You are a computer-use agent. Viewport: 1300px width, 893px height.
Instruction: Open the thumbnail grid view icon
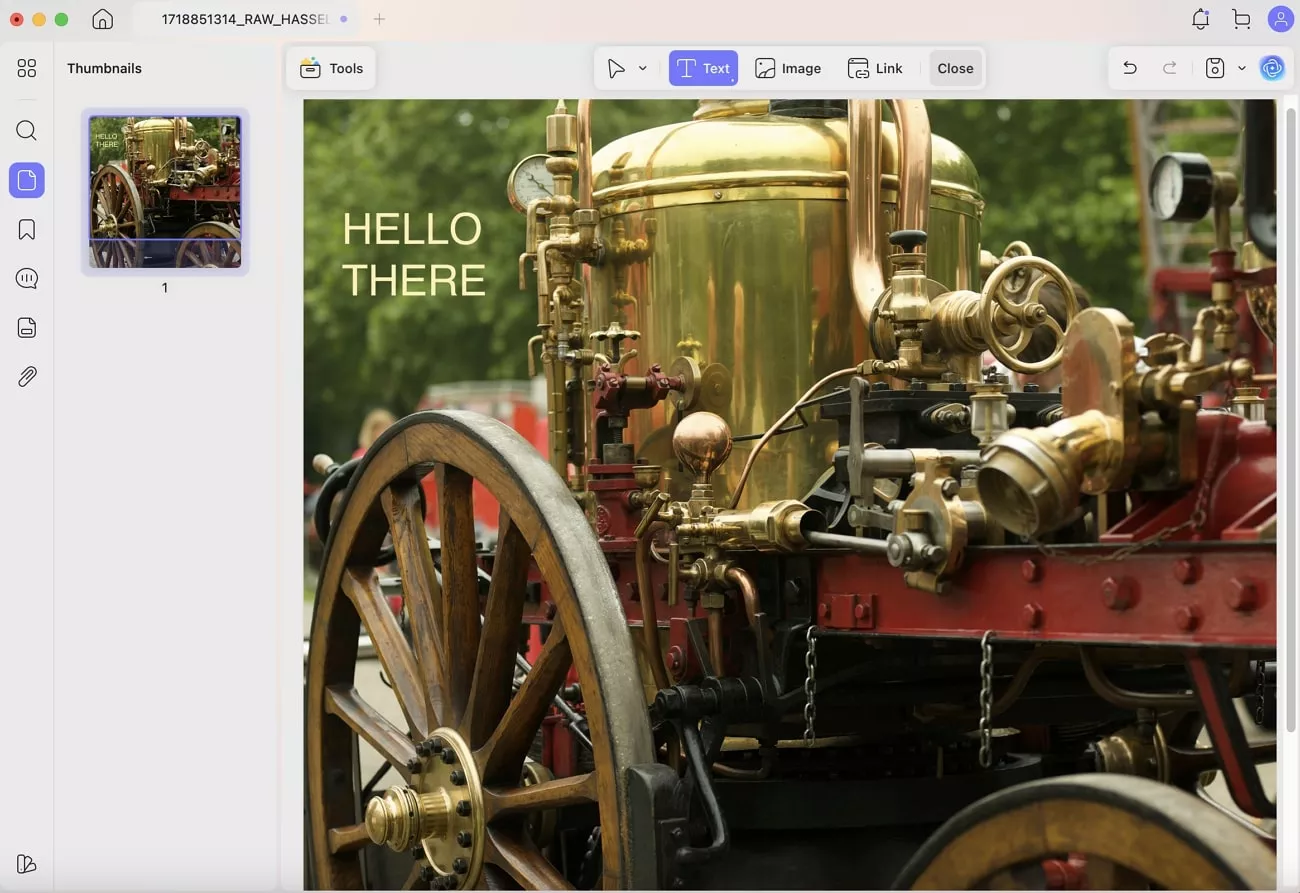pyautogui.click(x=27, y=68)
